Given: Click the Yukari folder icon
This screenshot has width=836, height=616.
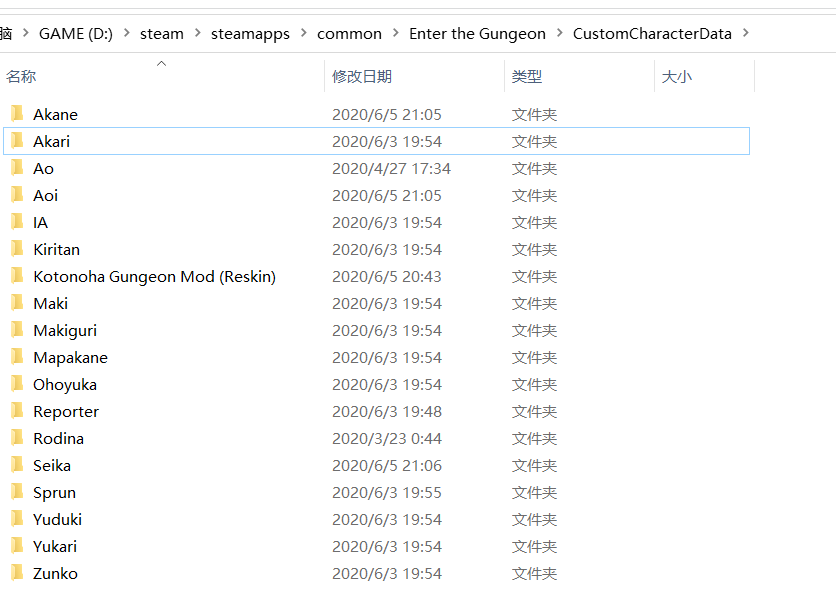Looking at the screenshot, I should pos(17,546).
